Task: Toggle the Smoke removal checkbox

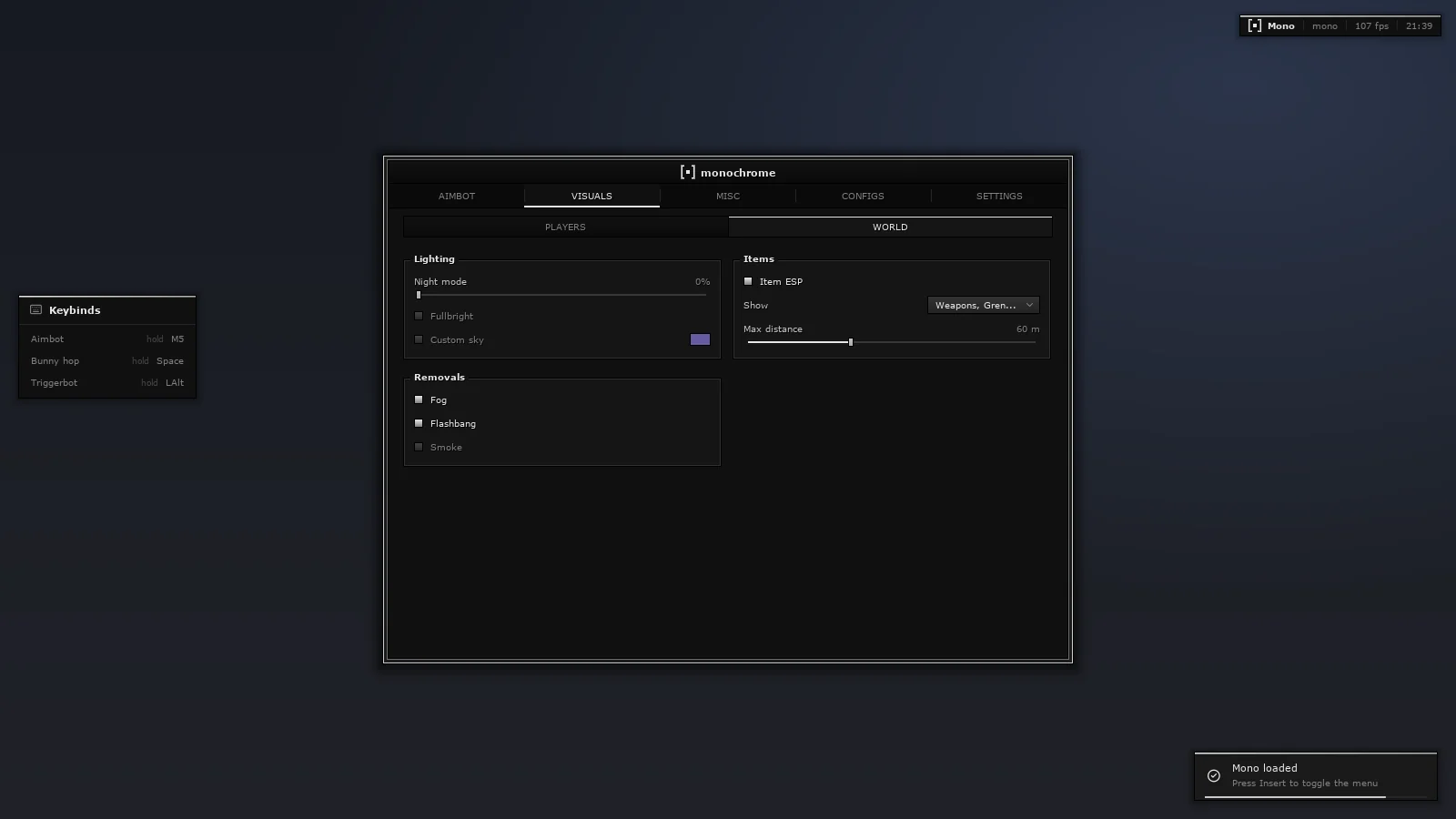Action: click(419, 447)
